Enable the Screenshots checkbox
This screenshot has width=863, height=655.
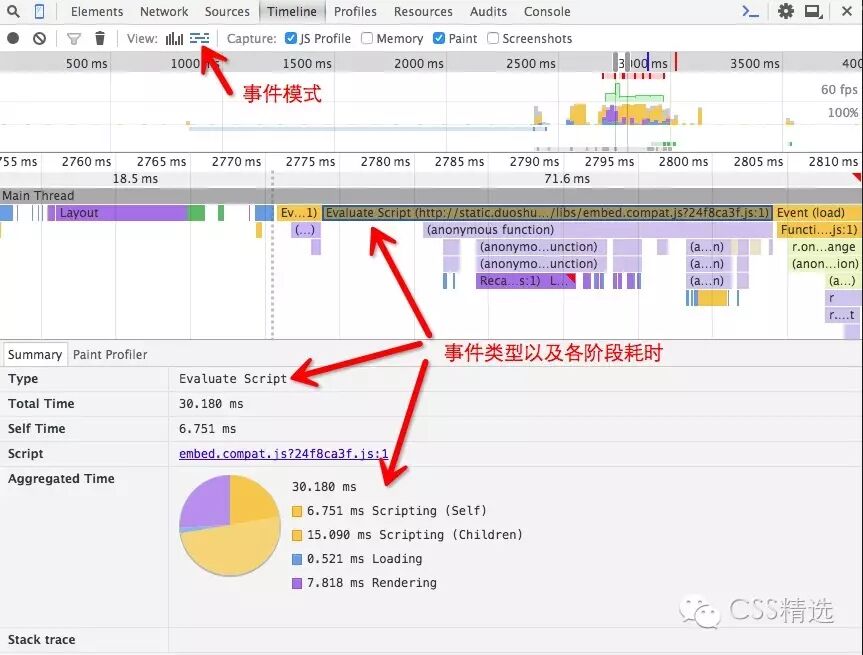point(493,38)
